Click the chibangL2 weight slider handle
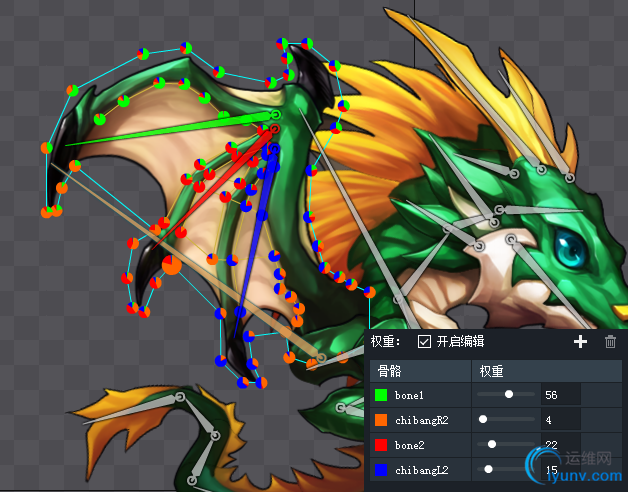 click(x=488, y=469)
